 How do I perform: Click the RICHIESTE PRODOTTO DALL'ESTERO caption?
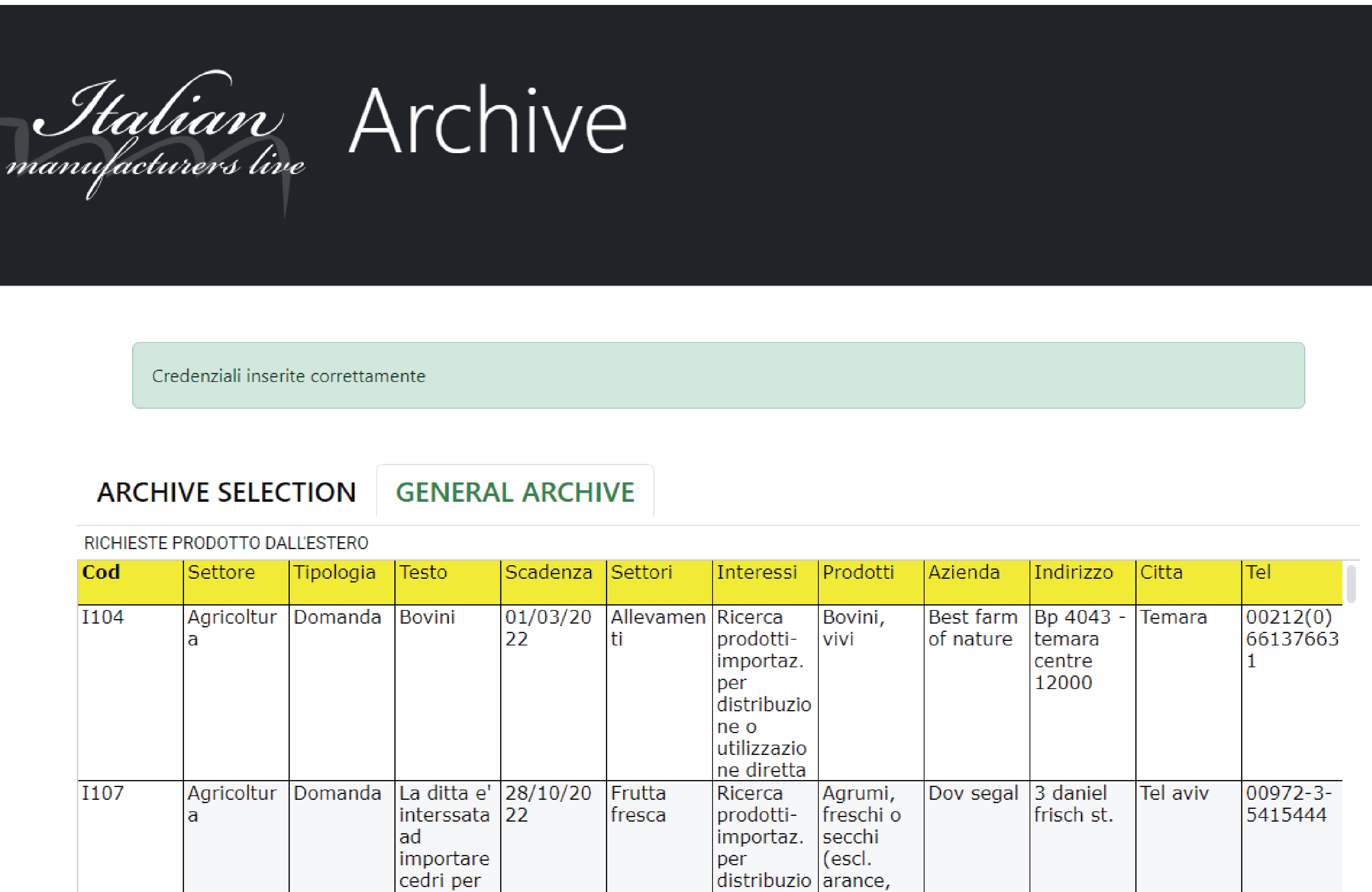pyautogui.click(x=226, y=543)
